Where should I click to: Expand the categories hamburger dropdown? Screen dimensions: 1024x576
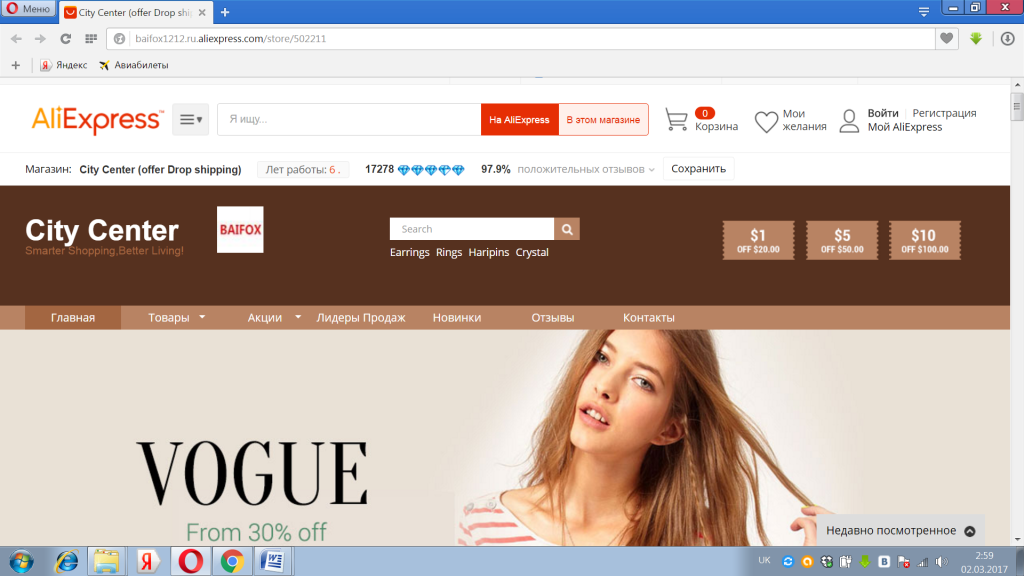pos(191,120)
